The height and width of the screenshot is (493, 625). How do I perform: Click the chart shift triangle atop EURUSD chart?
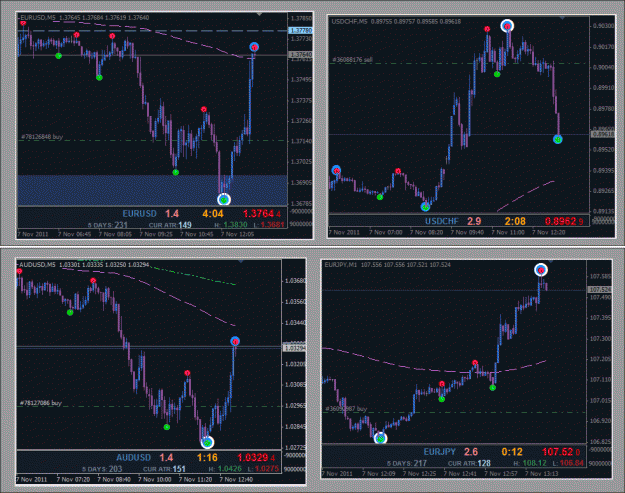pyautogui.click(x=259, y=14)
